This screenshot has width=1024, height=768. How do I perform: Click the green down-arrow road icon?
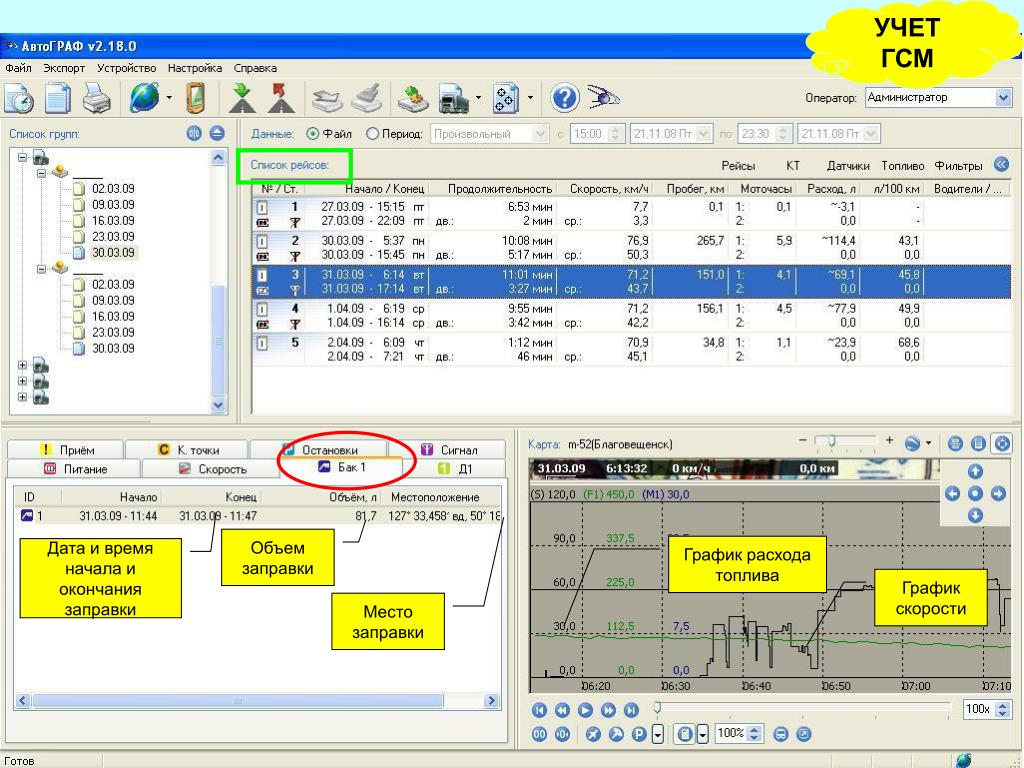pyautogui.click(x=242, y=98)
